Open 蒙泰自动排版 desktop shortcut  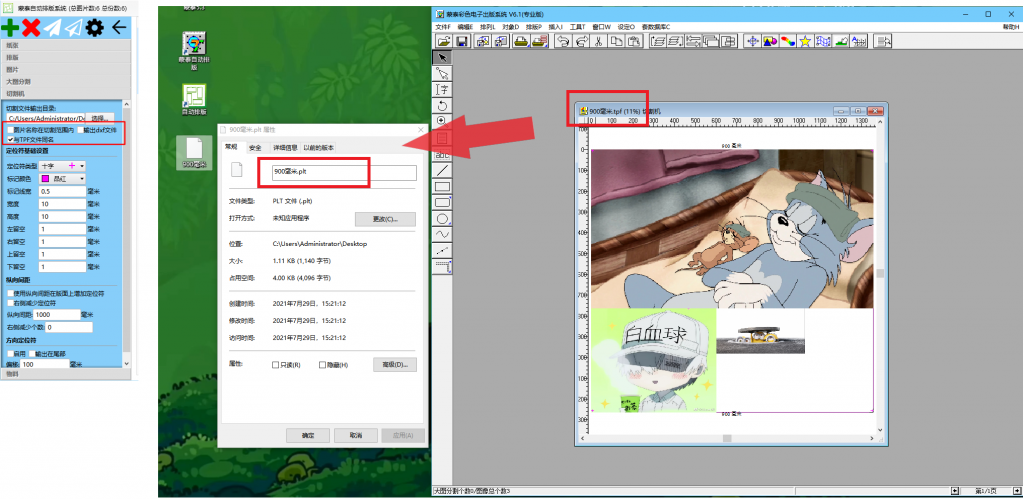195,50
